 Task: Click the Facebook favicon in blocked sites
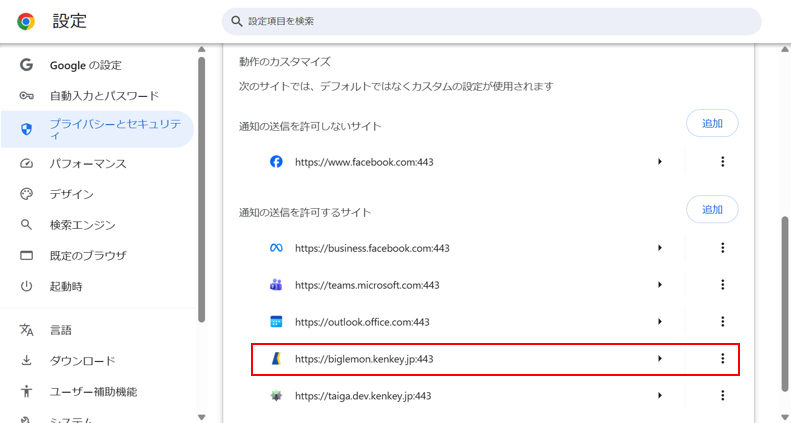[276, 162]
